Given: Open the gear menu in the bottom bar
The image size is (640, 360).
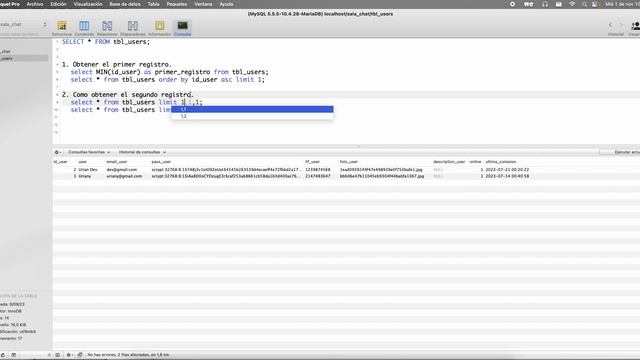Looking at the screenshot, I should coord(69,355).
